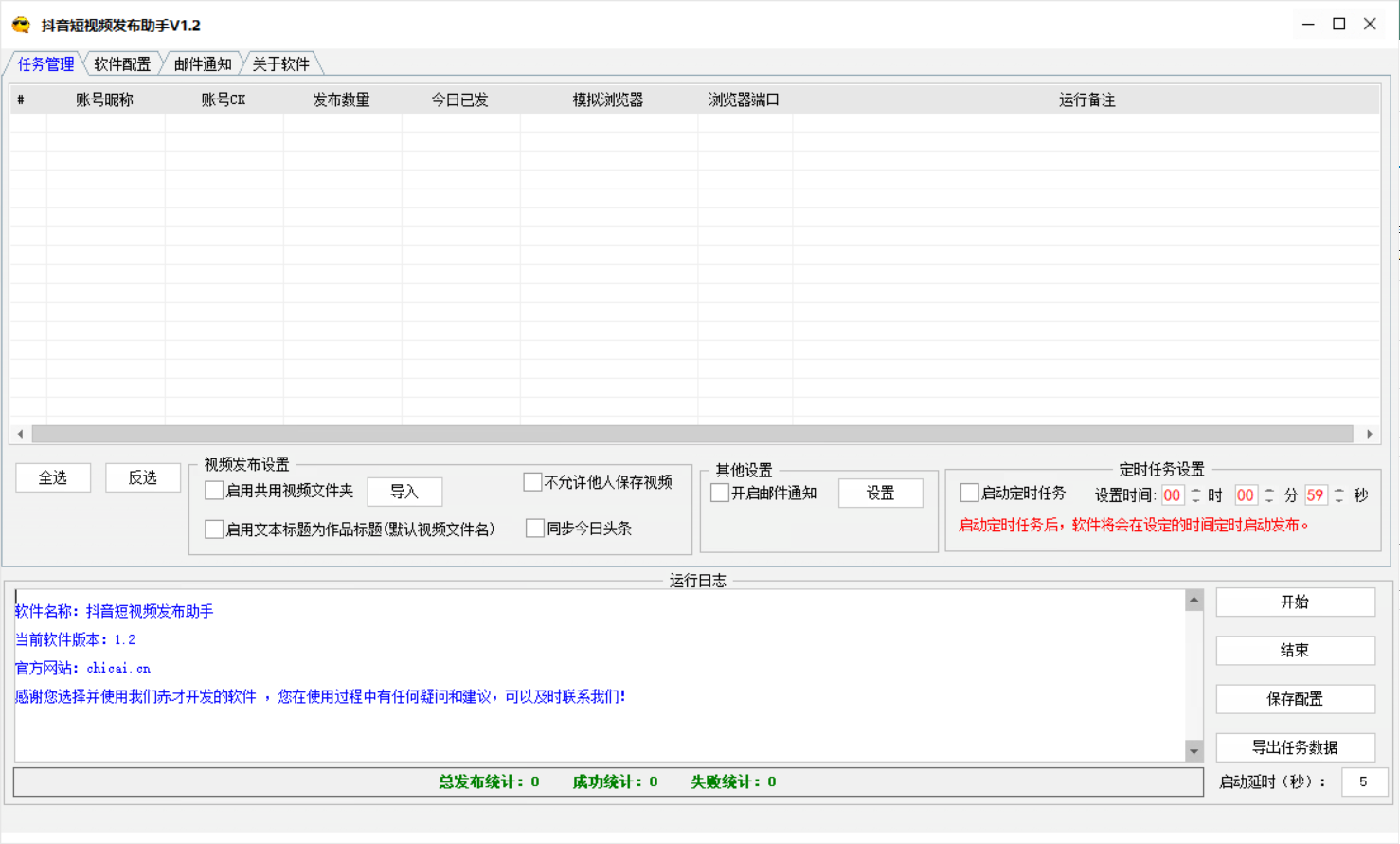The image size is (1400, 844).
Task: Open the 邮件通知 tab
Action: tap(203, 63)
